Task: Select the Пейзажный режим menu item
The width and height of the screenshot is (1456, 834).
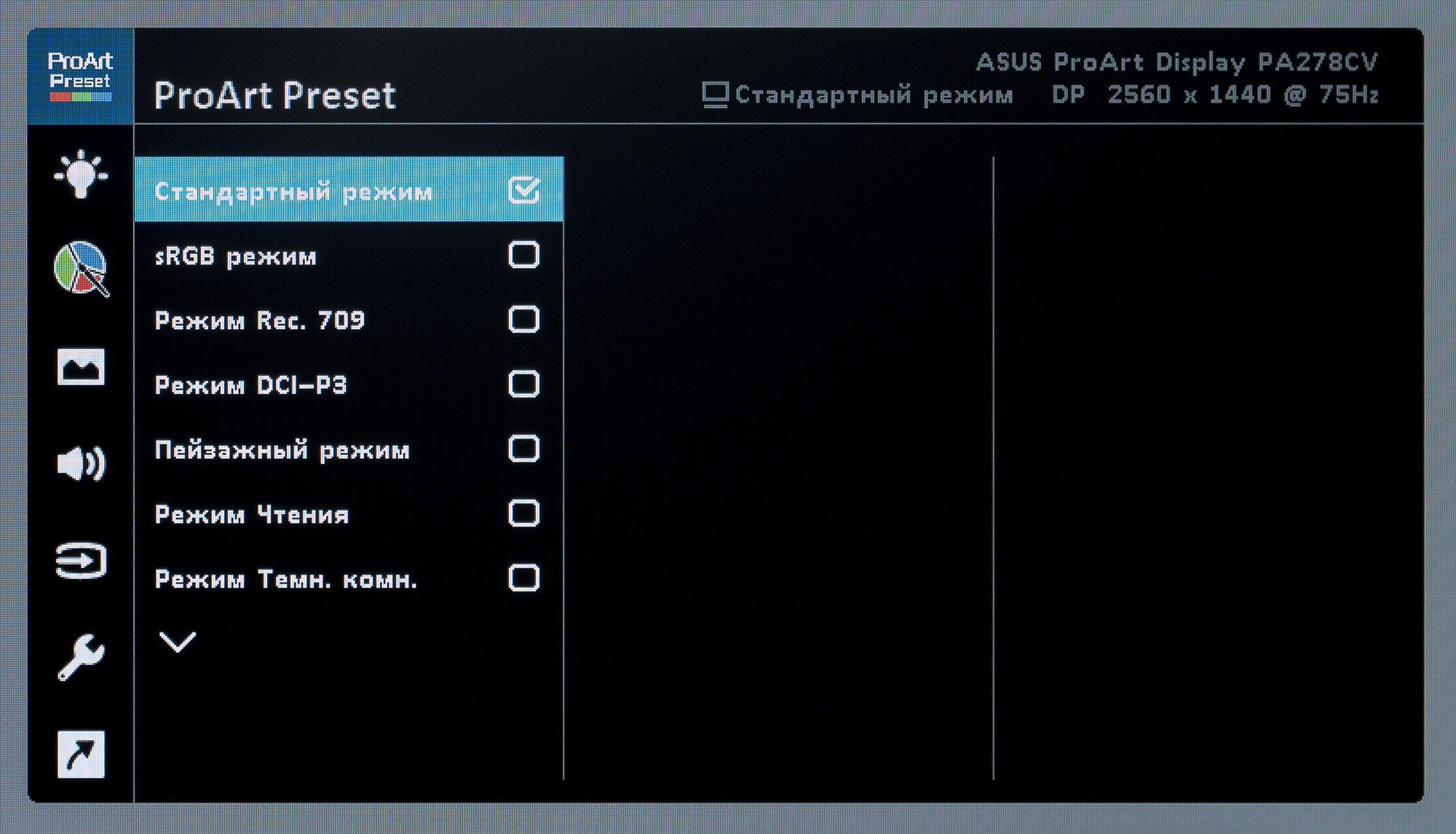Action: click(x=282, y=450)
